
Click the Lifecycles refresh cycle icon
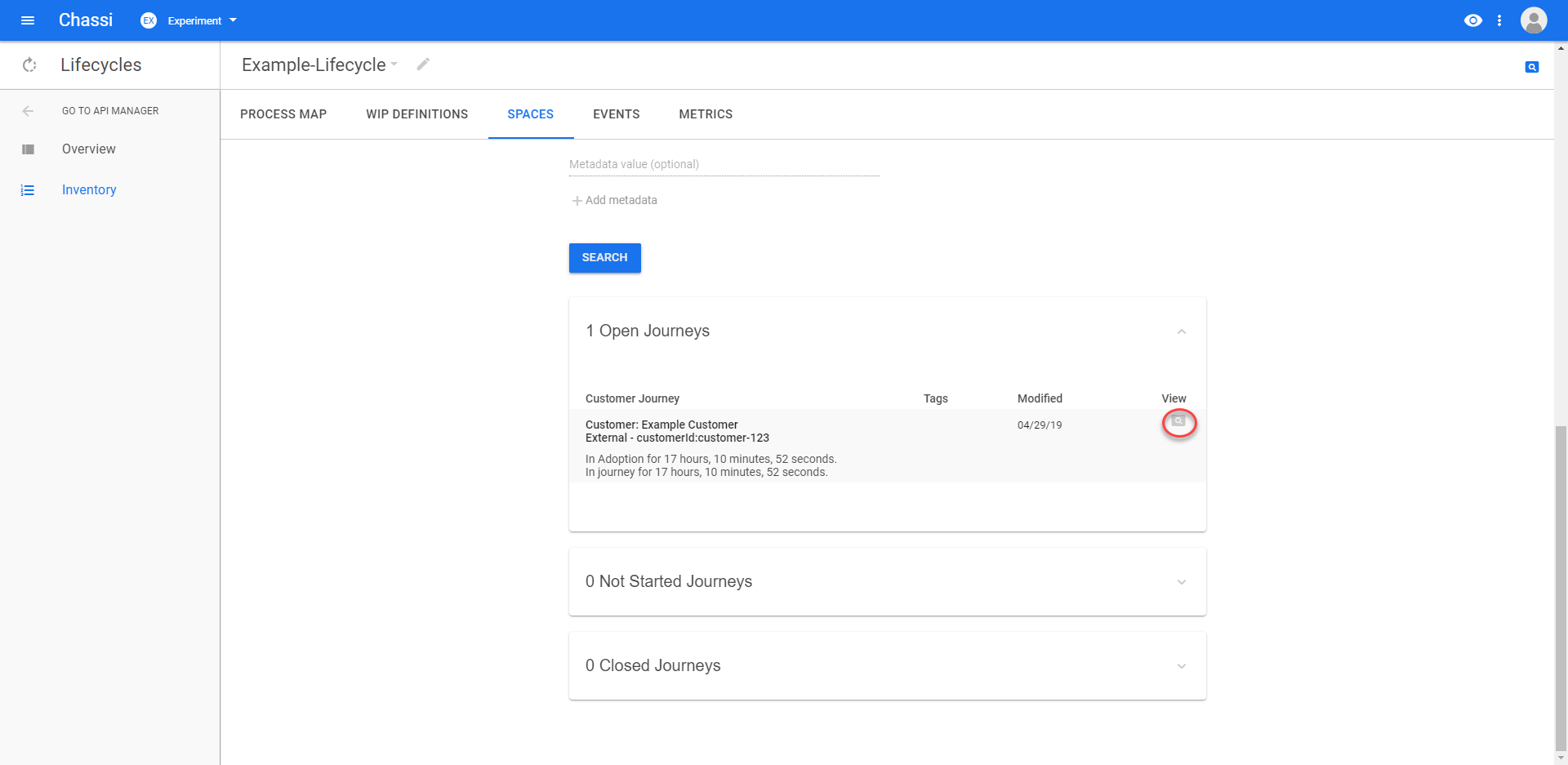pyautogui.click(x=29, y=65)
